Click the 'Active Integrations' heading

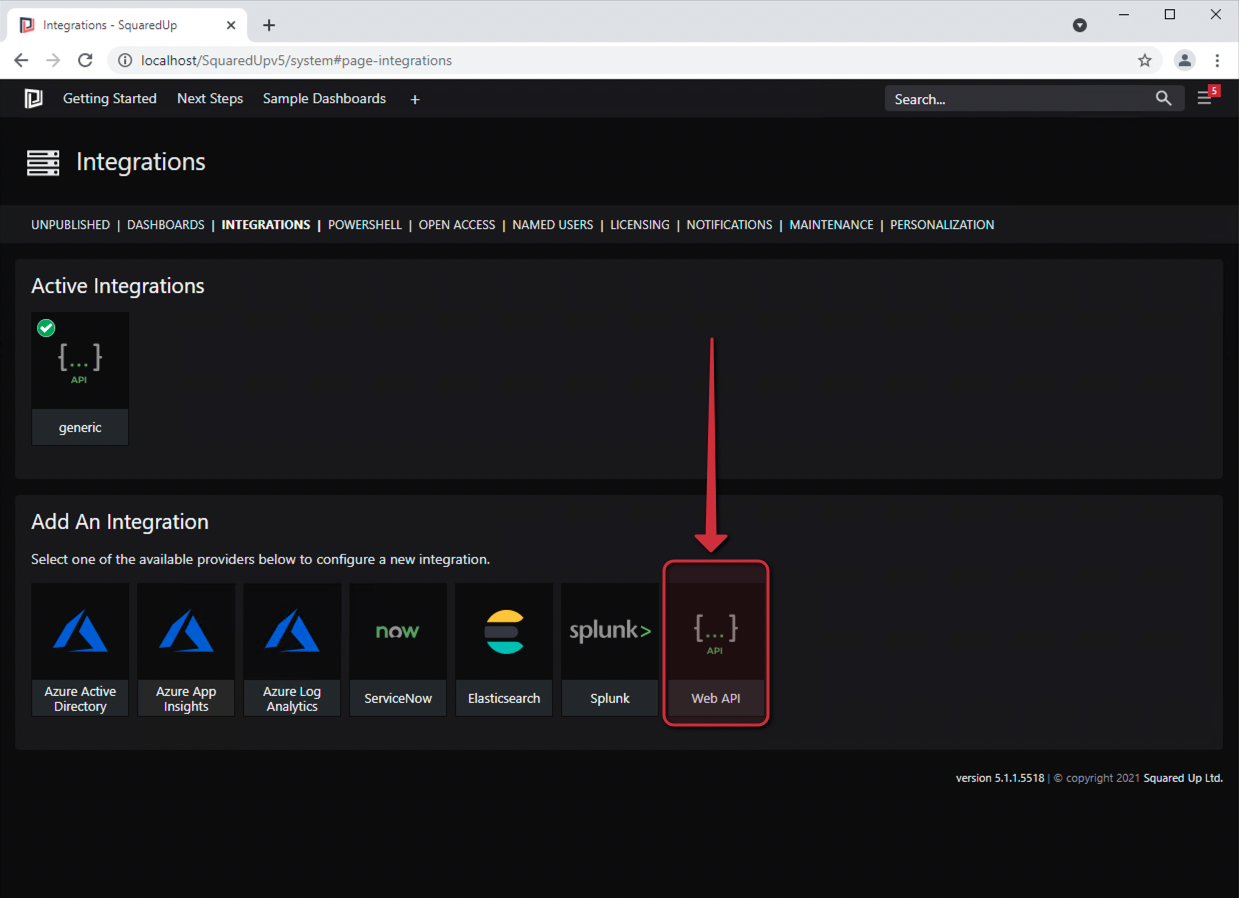point(118,286)
